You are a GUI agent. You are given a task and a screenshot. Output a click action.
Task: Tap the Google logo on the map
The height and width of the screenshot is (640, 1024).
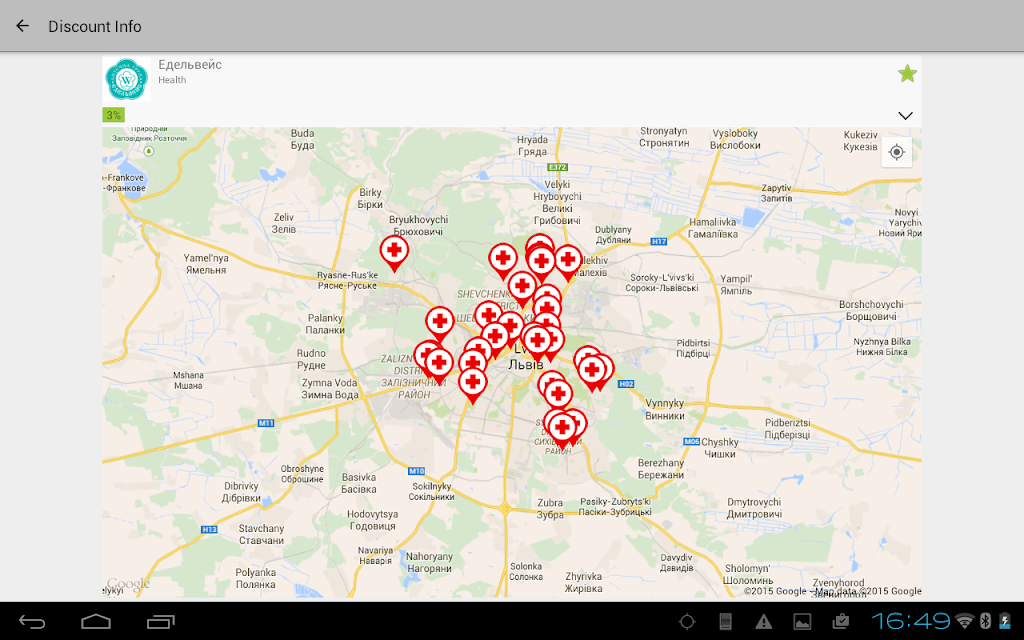(x=128, y=584)
